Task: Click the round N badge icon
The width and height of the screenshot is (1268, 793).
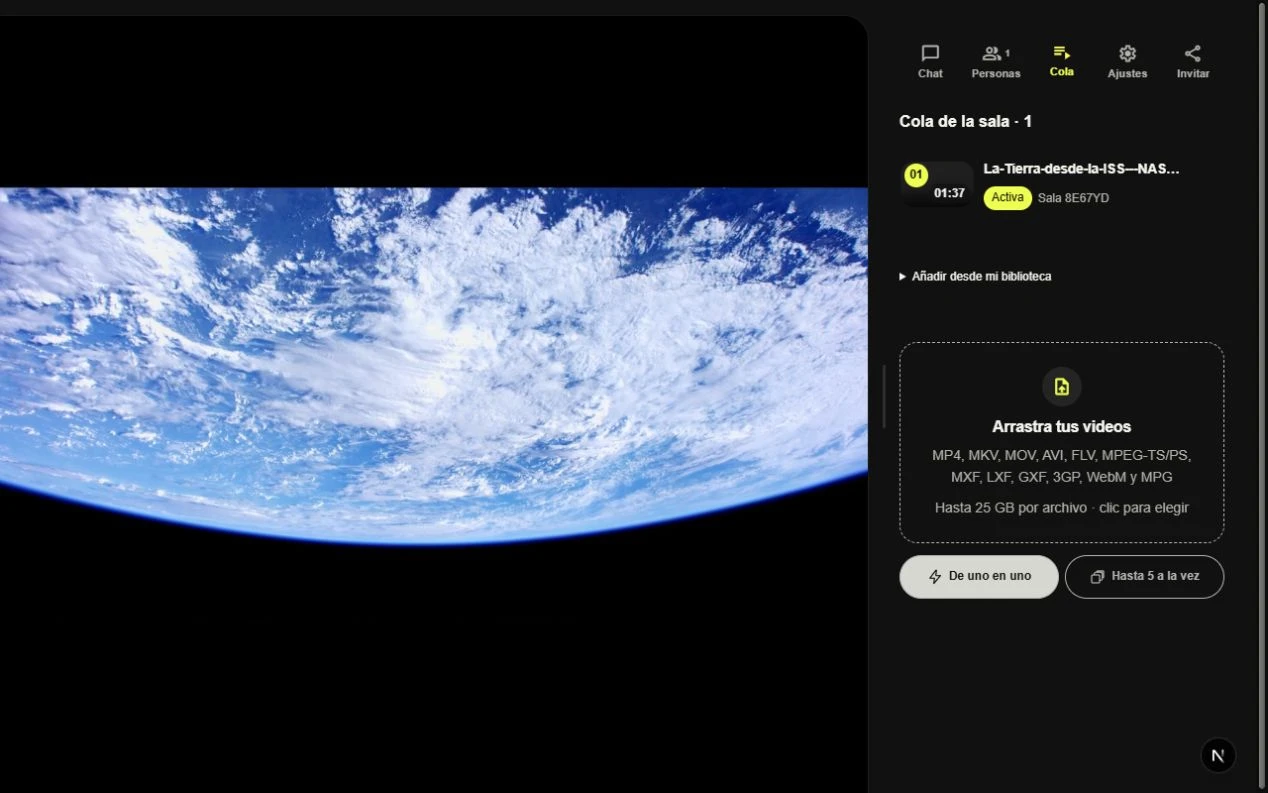Action: pyautogui.click(x=1218, y=756)
